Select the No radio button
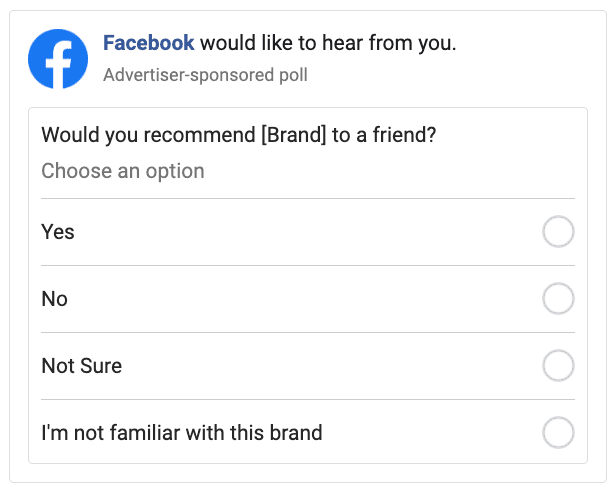Image resolution: width=614 pixels, height=492 pixels. 558,299
